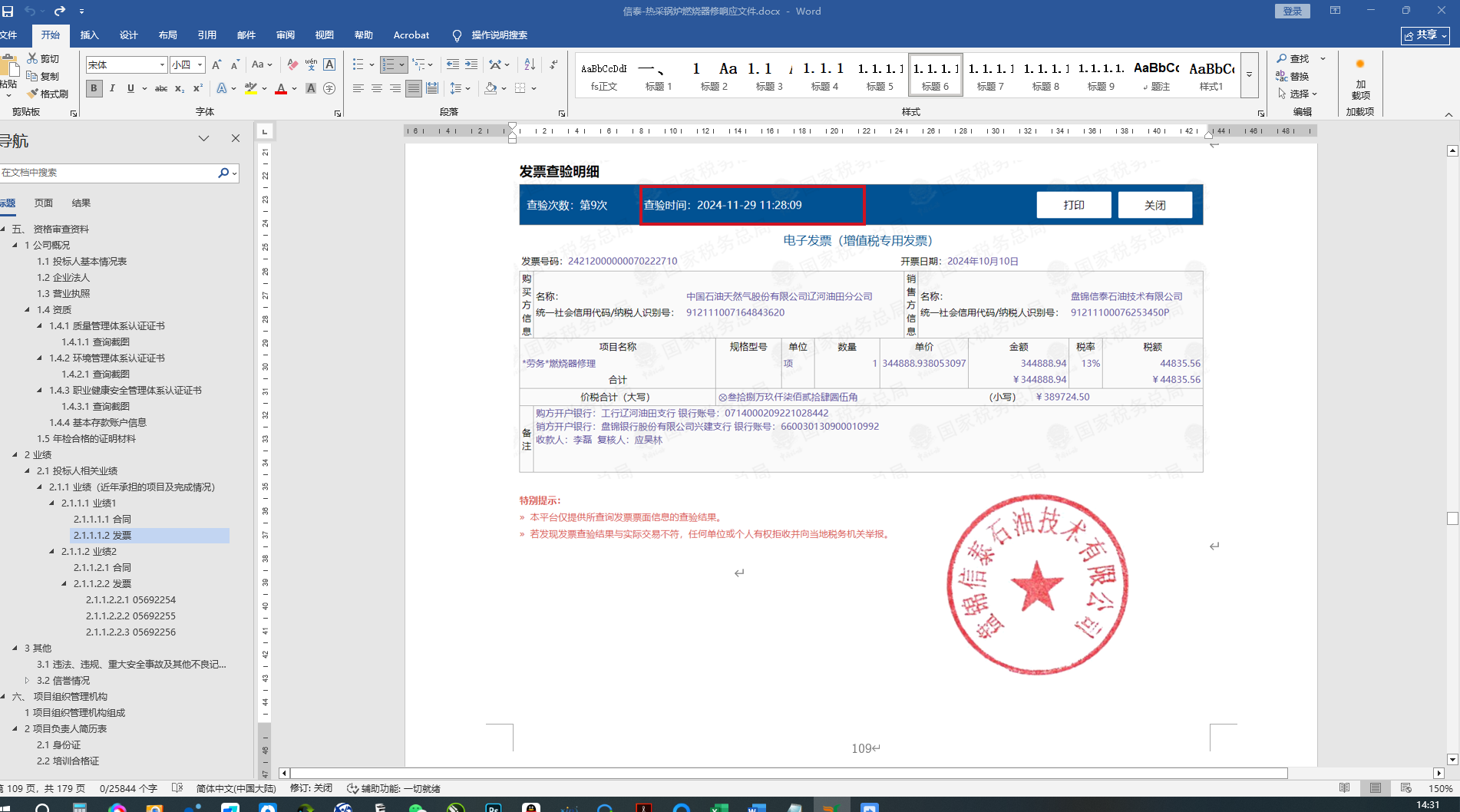Screen dimensions: 1460x812
Task: Click the Replace (替换) icon
Action: tap(1281, 76)
